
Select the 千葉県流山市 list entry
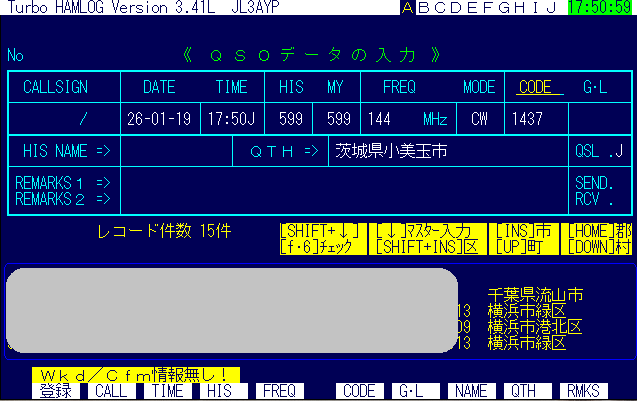[x=535, y=295]
